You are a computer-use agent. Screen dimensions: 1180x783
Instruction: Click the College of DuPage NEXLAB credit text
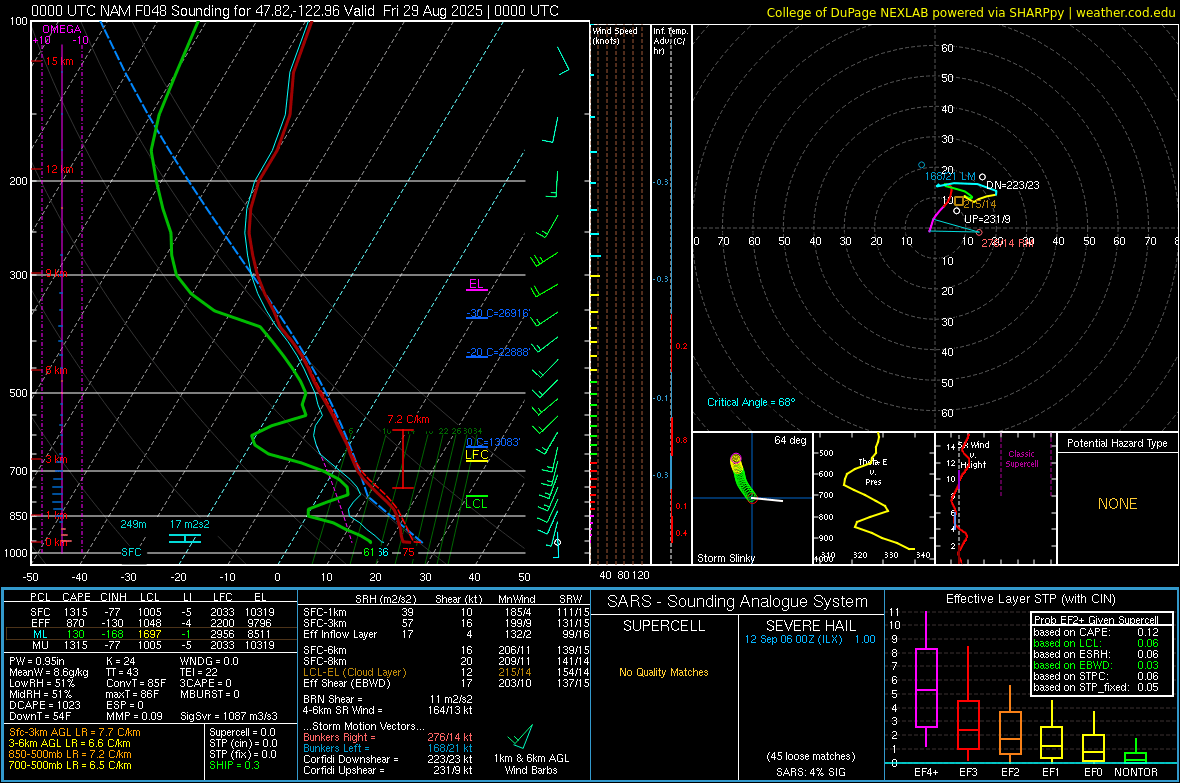pos(971,12)
